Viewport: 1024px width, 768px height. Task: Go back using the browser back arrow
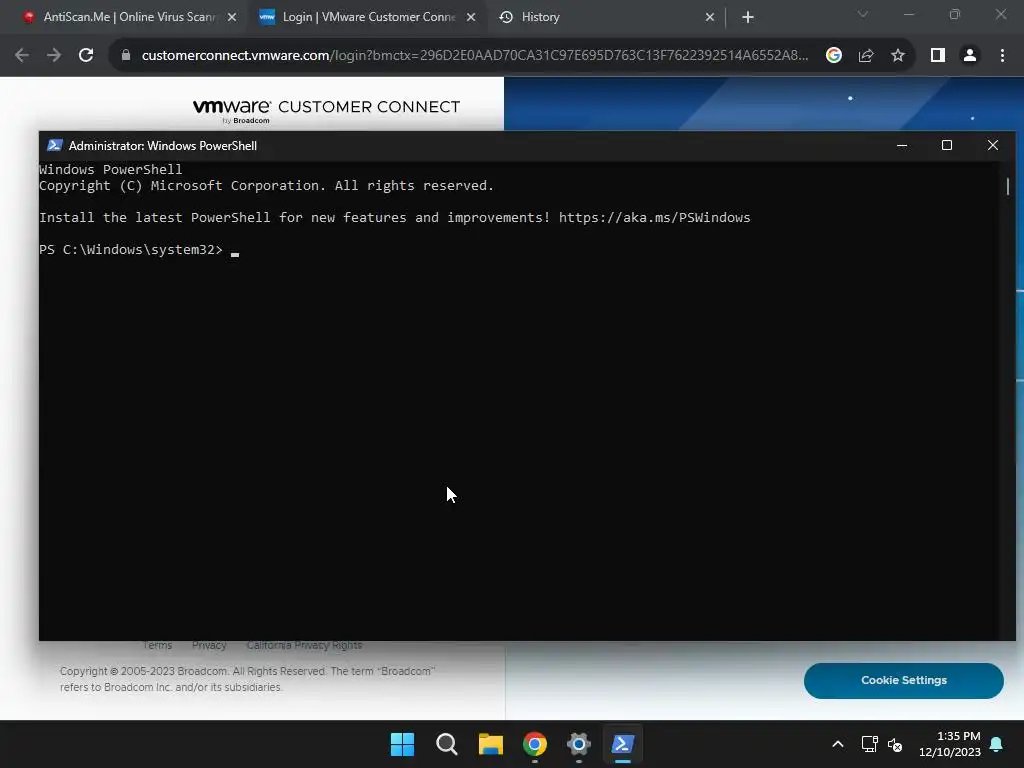(22, 56)
